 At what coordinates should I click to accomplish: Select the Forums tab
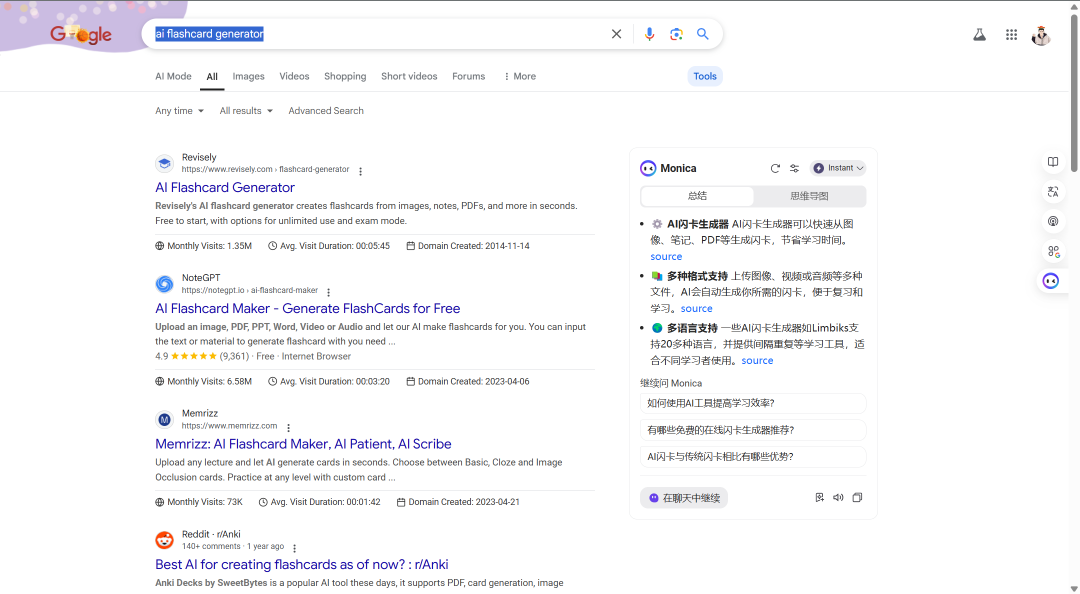tap(468, 76)
